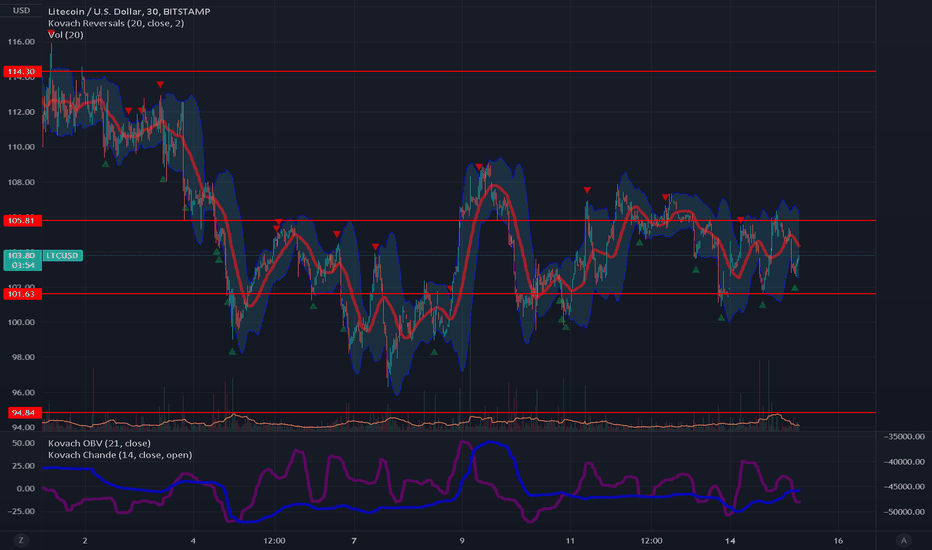Click the Z timezone button on the time axis

tap(21, 540)
